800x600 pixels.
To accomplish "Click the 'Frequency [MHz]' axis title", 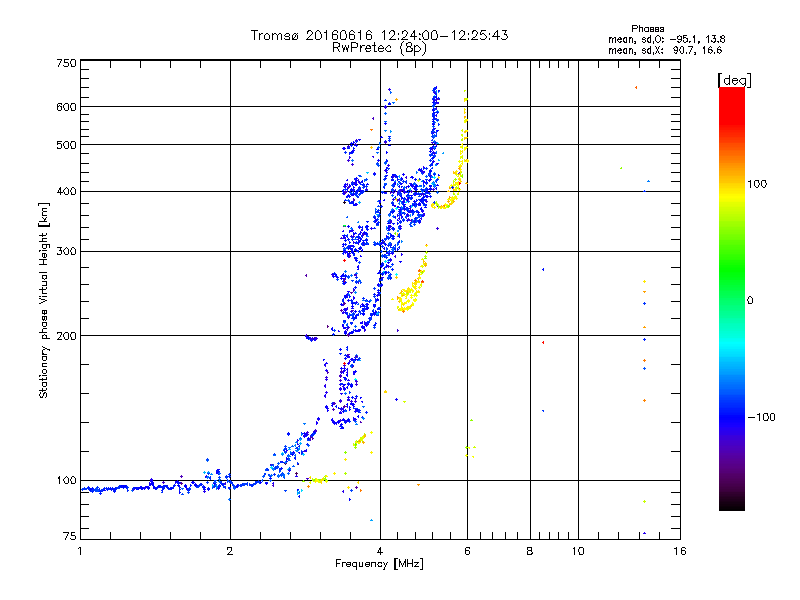I will (x=379, y=564).
